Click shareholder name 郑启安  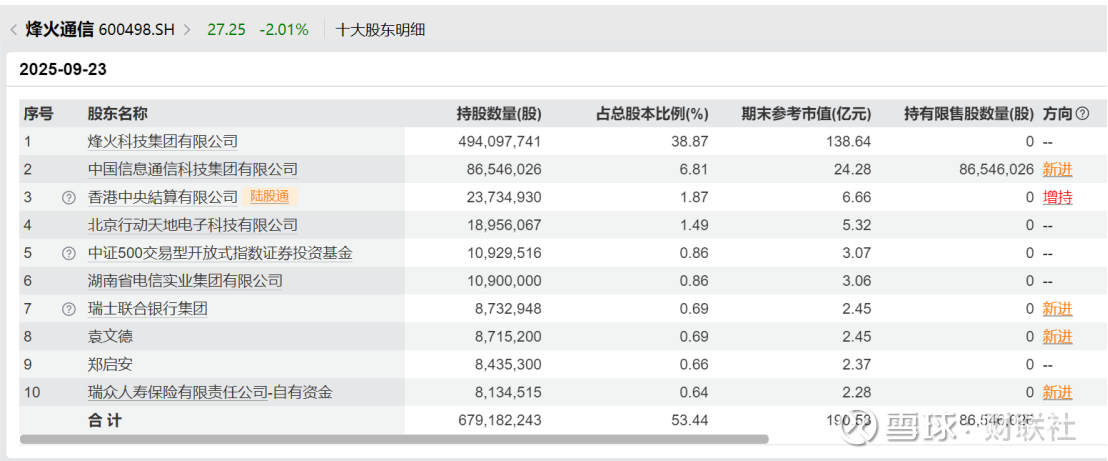coord(110,365)
